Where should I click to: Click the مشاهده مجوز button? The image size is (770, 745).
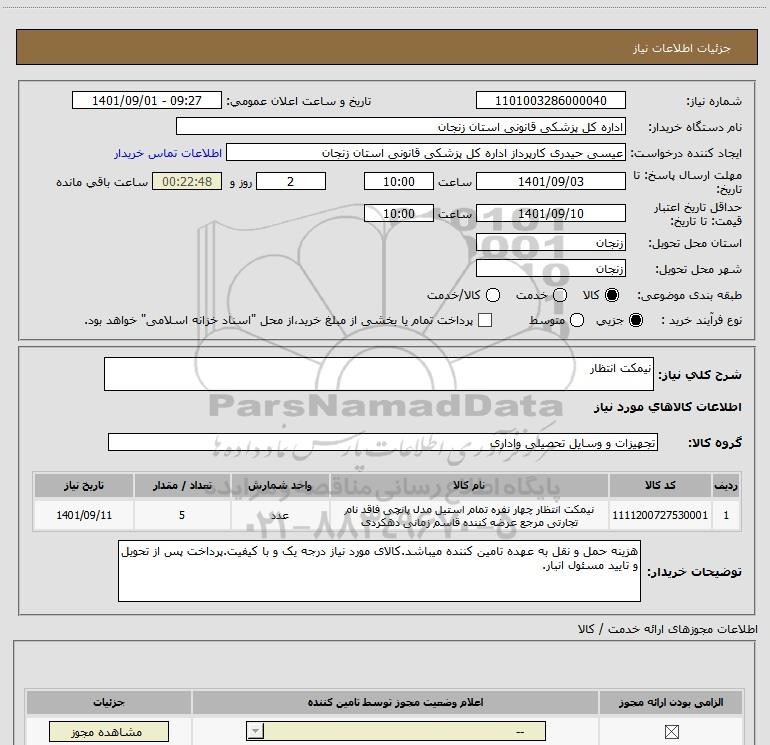point(109,732)
